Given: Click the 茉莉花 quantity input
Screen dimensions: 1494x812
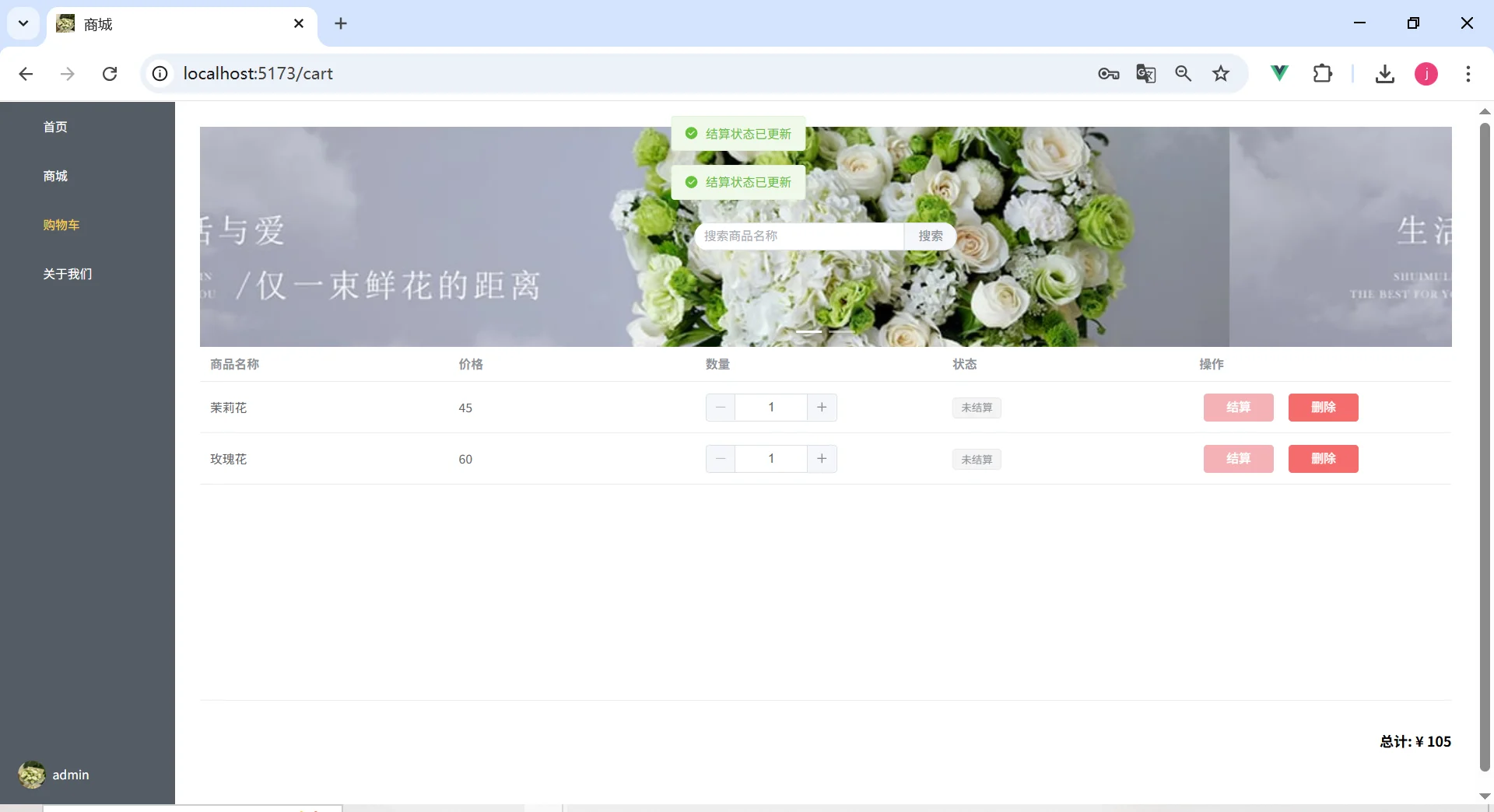Looking at the screenshot, I should pos(771,408).
